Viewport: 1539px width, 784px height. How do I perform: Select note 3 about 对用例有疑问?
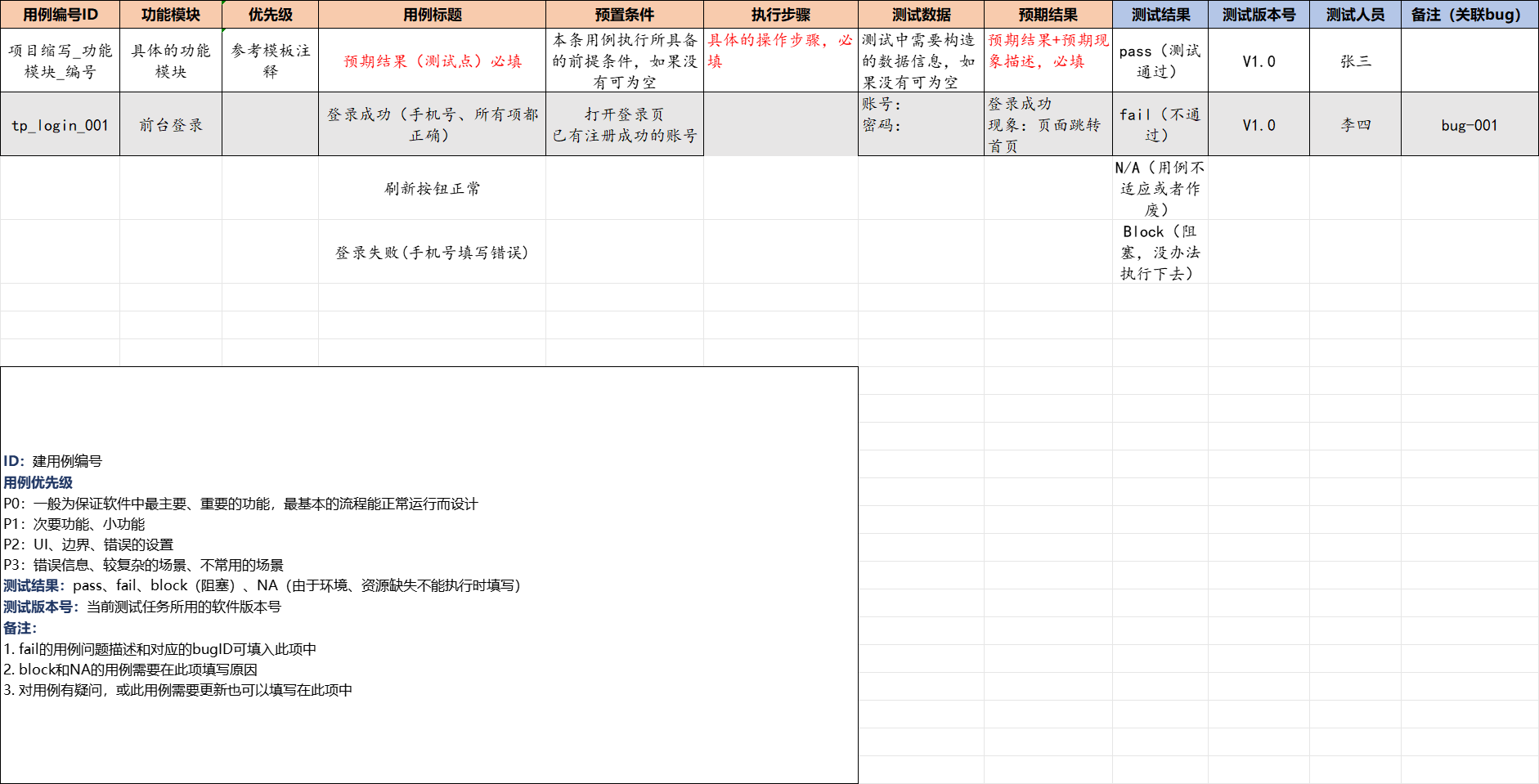(177, 690)
